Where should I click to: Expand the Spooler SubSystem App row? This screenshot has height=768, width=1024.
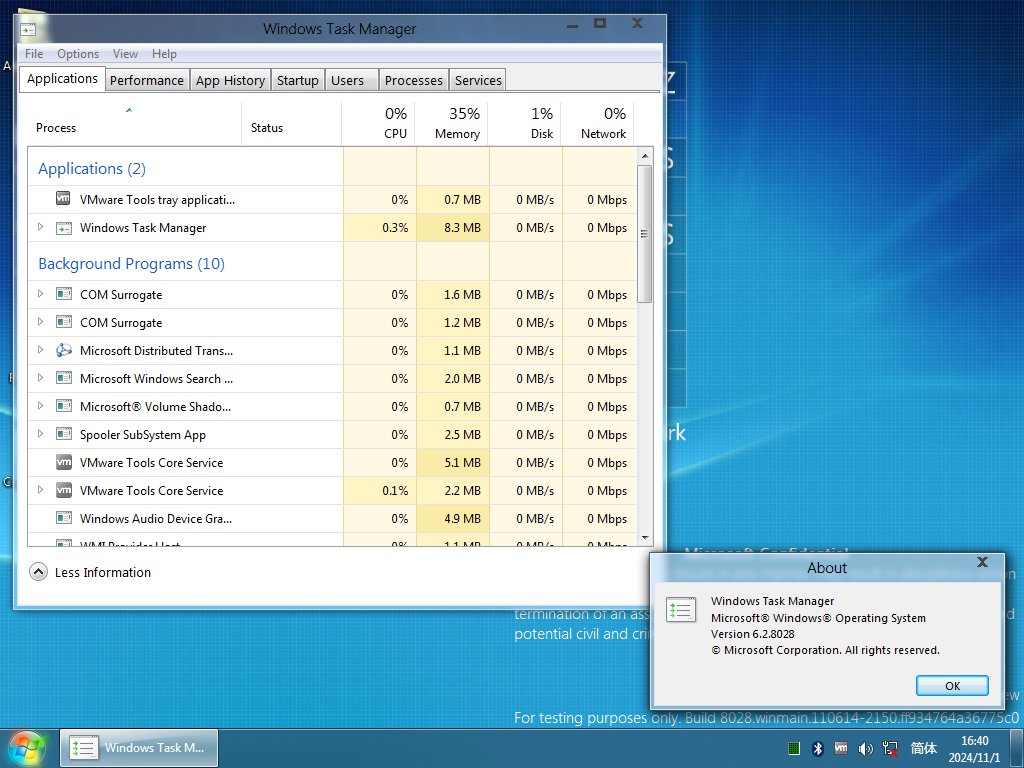pos(40,434)
